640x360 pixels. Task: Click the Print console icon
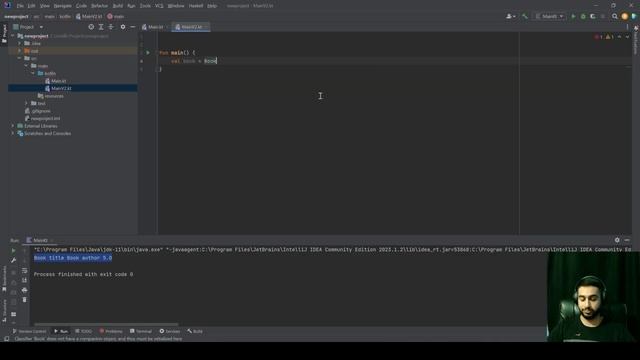click(x=24, y=290)
